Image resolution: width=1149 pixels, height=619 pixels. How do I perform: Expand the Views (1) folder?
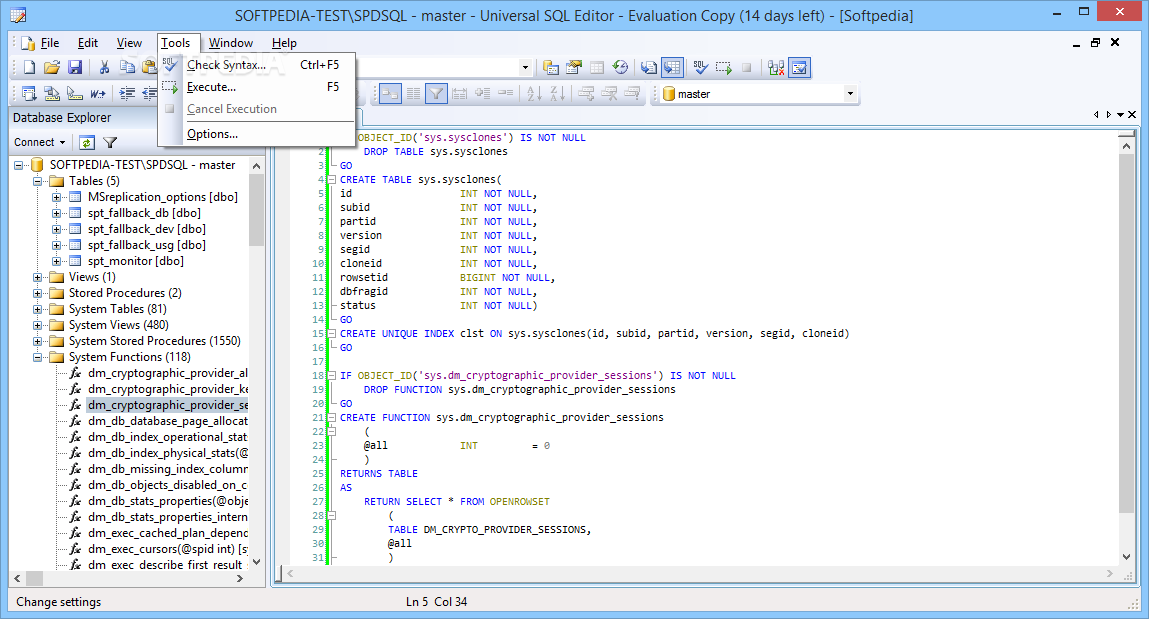[37, 278]
